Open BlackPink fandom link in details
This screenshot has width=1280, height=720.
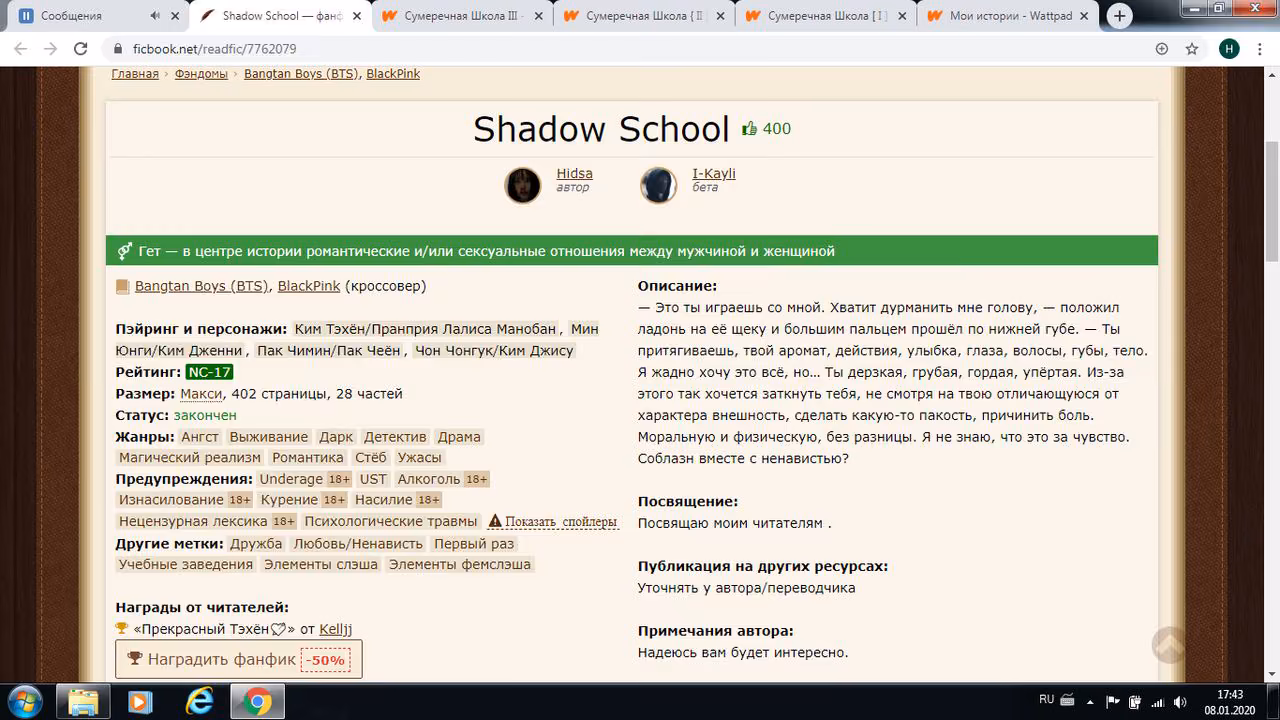pos(309,286)
